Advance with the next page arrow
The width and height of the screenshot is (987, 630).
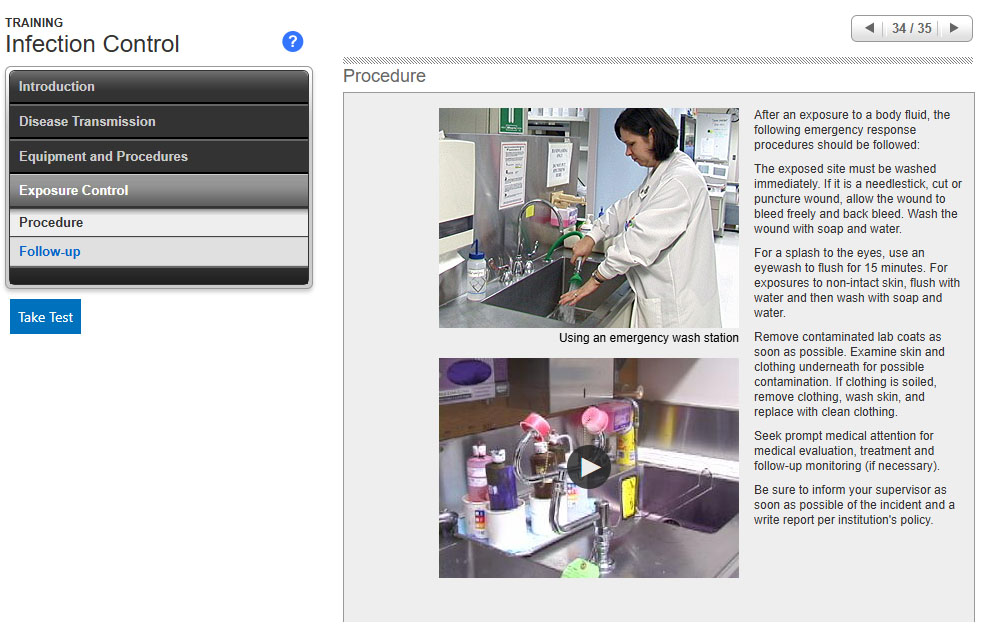coord(955,28)
